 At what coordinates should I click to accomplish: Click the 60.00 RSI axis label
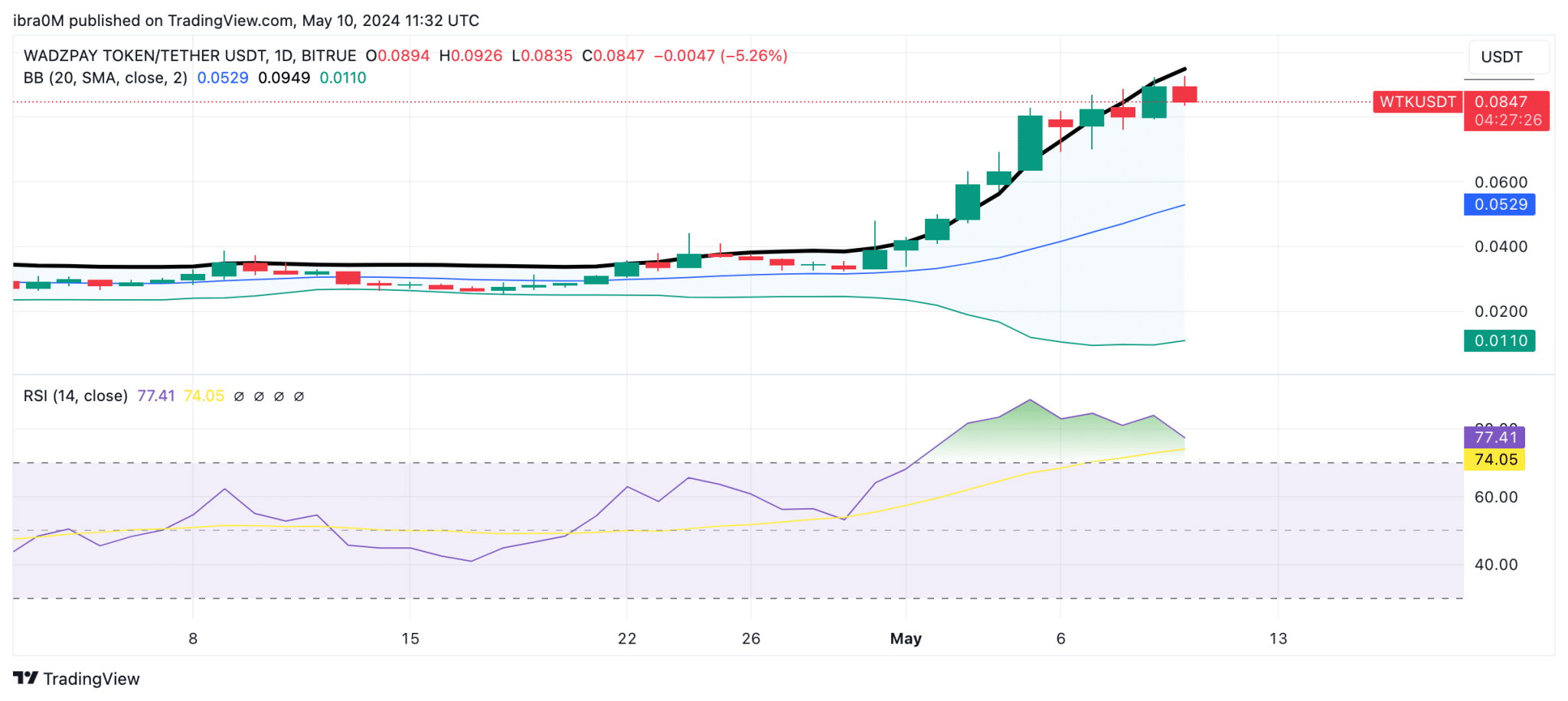[1496, 497]
